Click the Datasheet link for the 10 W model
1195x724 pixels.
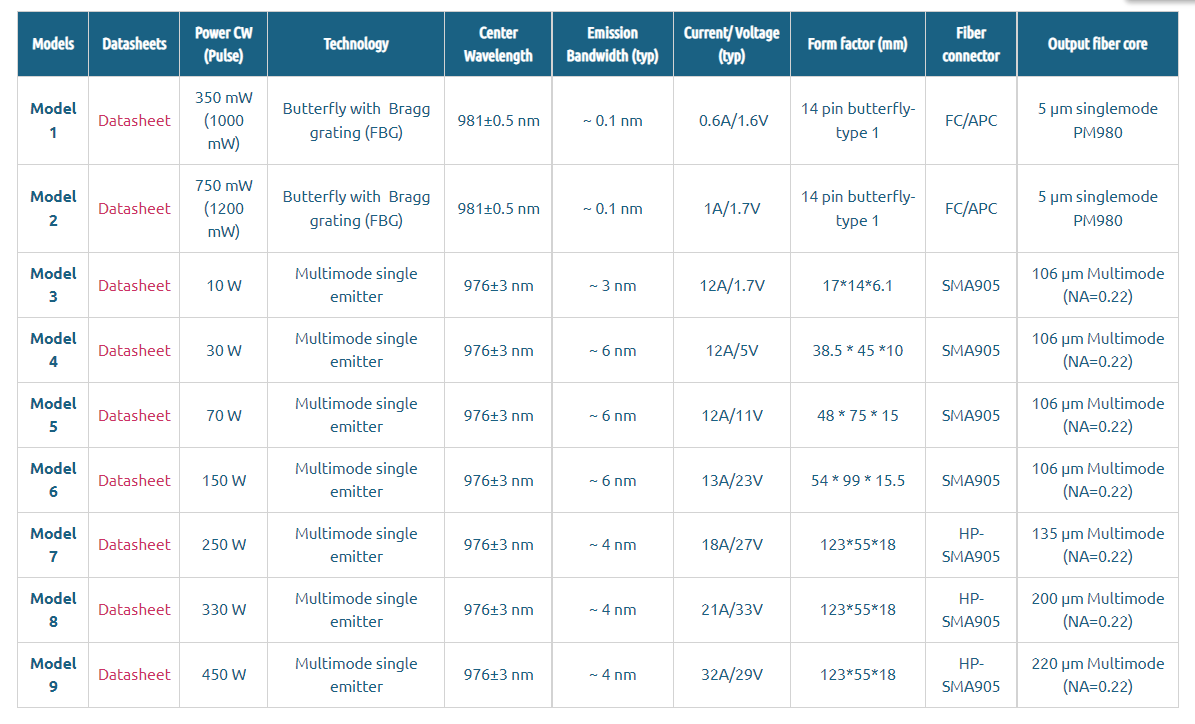(x=134, y=285)
